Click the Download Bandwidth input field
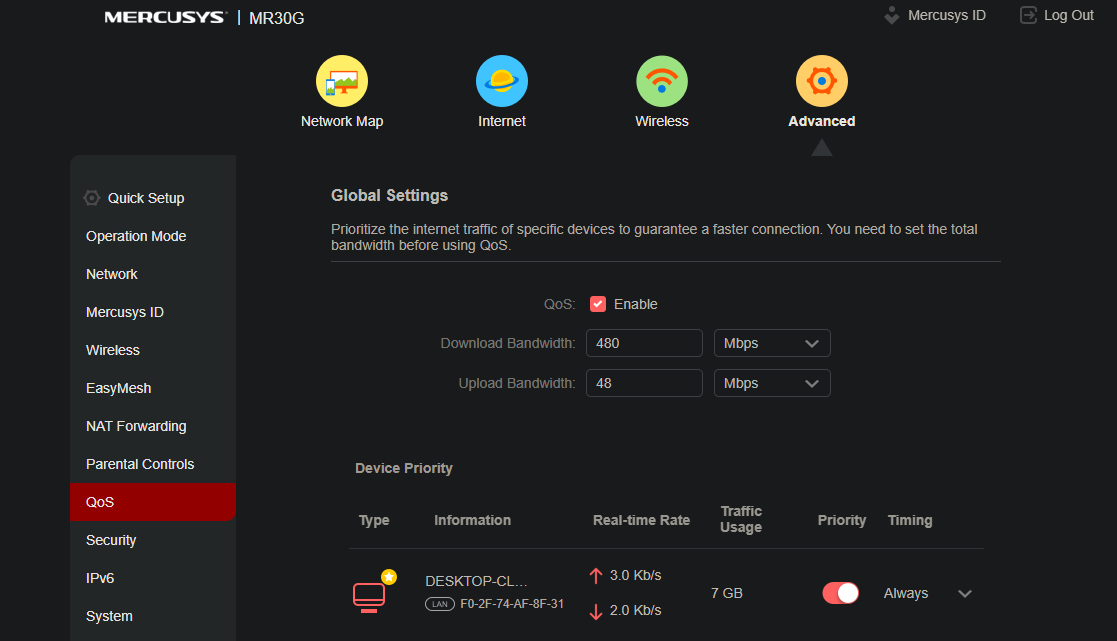This screenshot has width=1117, height=641. (645, 343)
